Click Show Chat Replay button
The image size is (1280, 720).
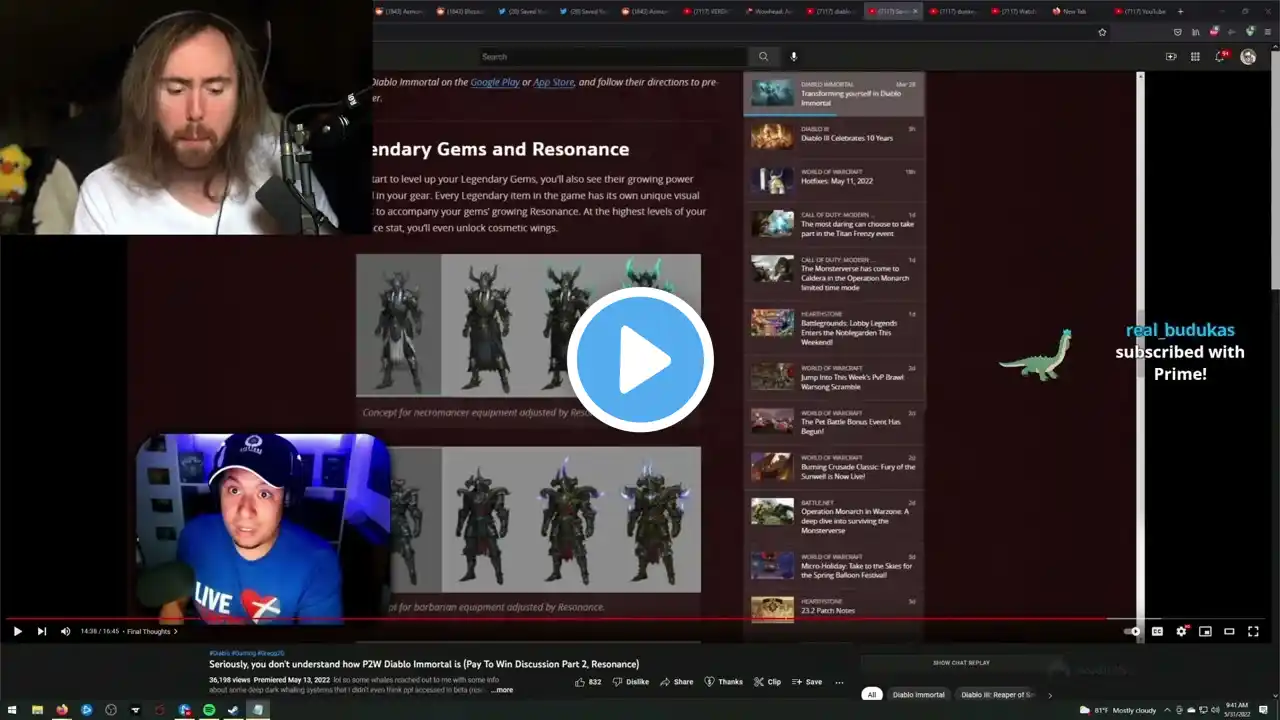click(x=961, y=663)
